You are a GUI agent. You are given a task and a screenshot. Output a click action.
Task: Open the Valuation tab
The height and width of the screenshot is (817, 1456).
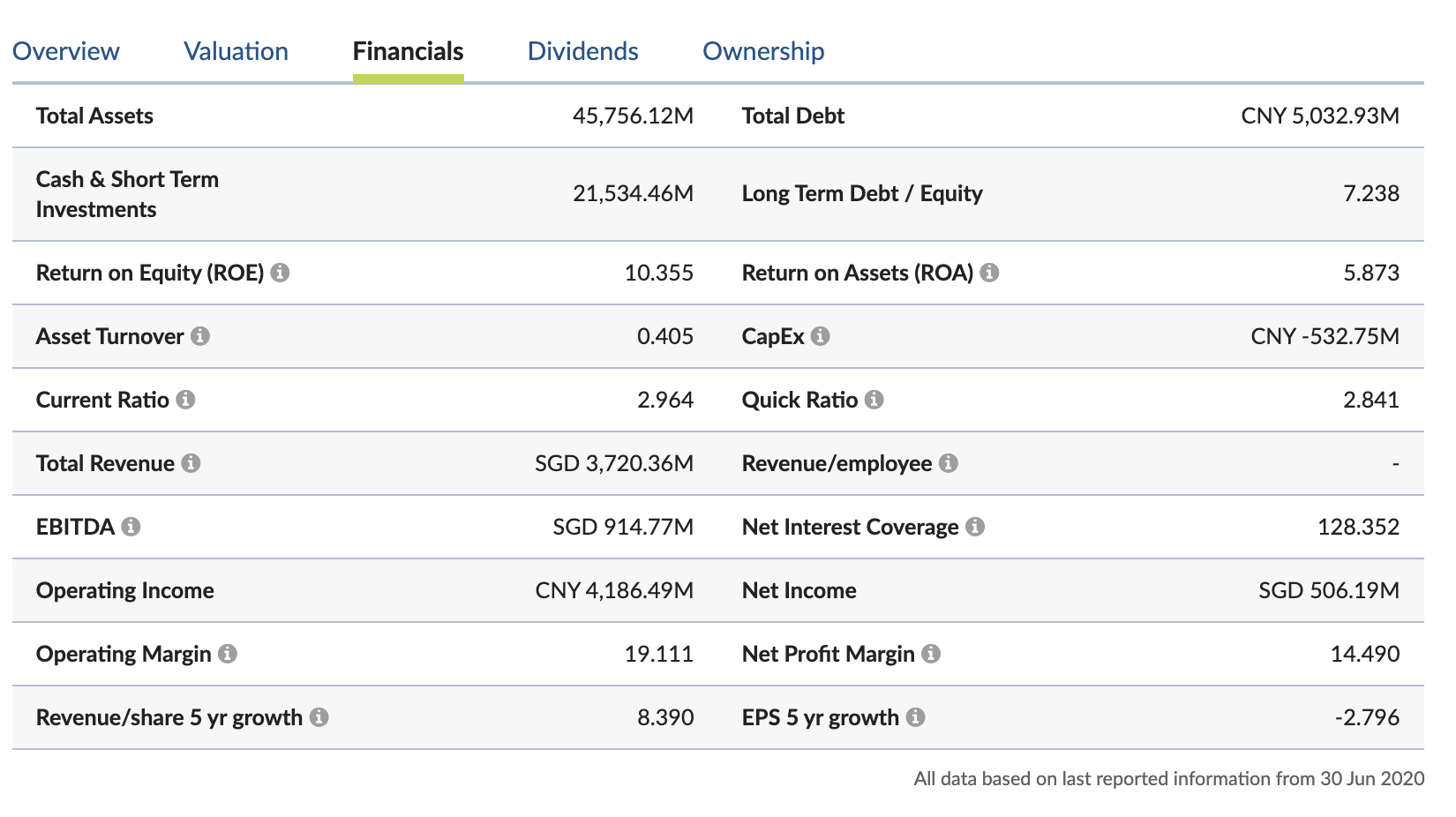(x=236, y=51)
